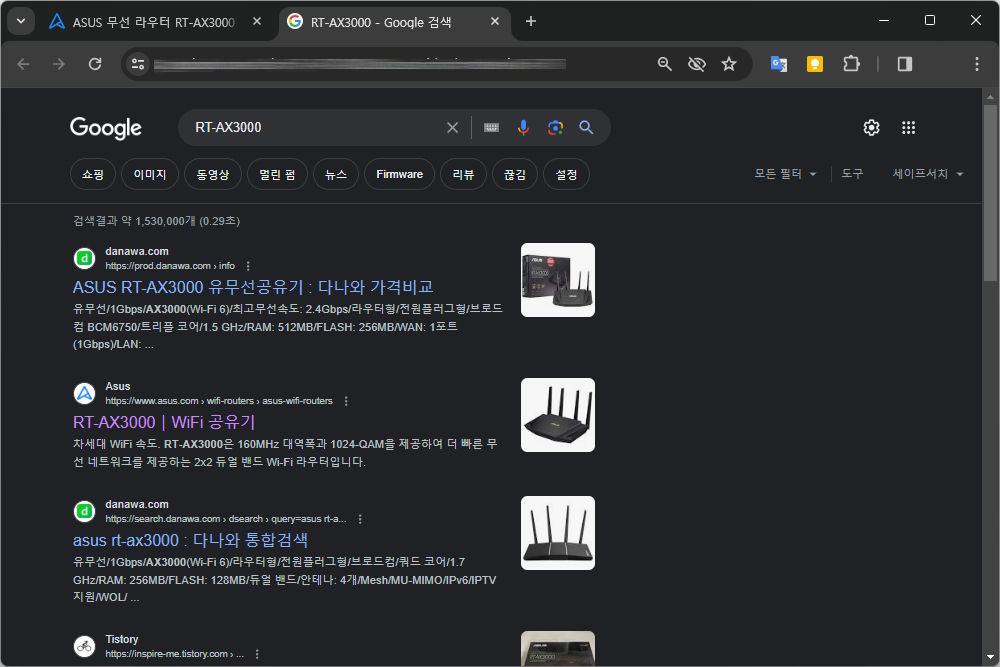Viewport: 1000px width, 667px height.
Task: Filter results by 멀린 펌
Action: coord(277,174)
